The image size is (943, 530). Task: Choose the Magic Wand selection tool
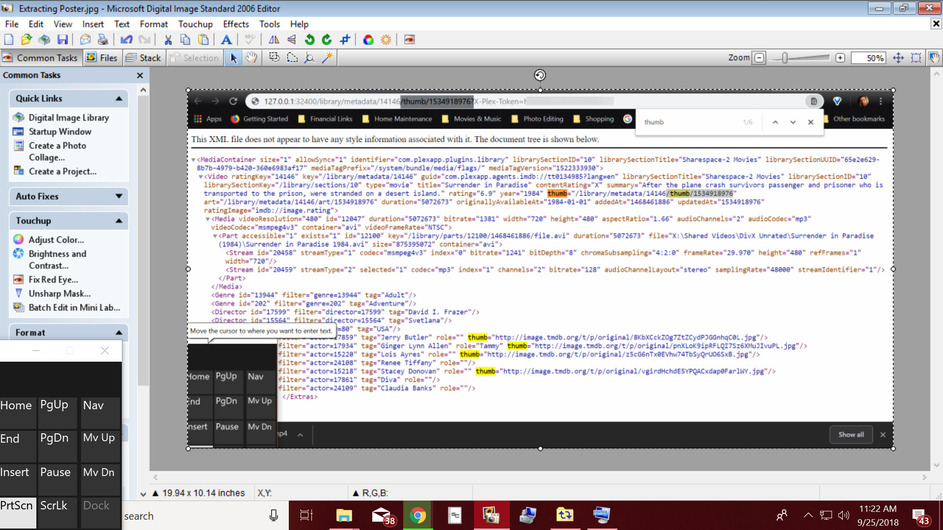[327, 58]
